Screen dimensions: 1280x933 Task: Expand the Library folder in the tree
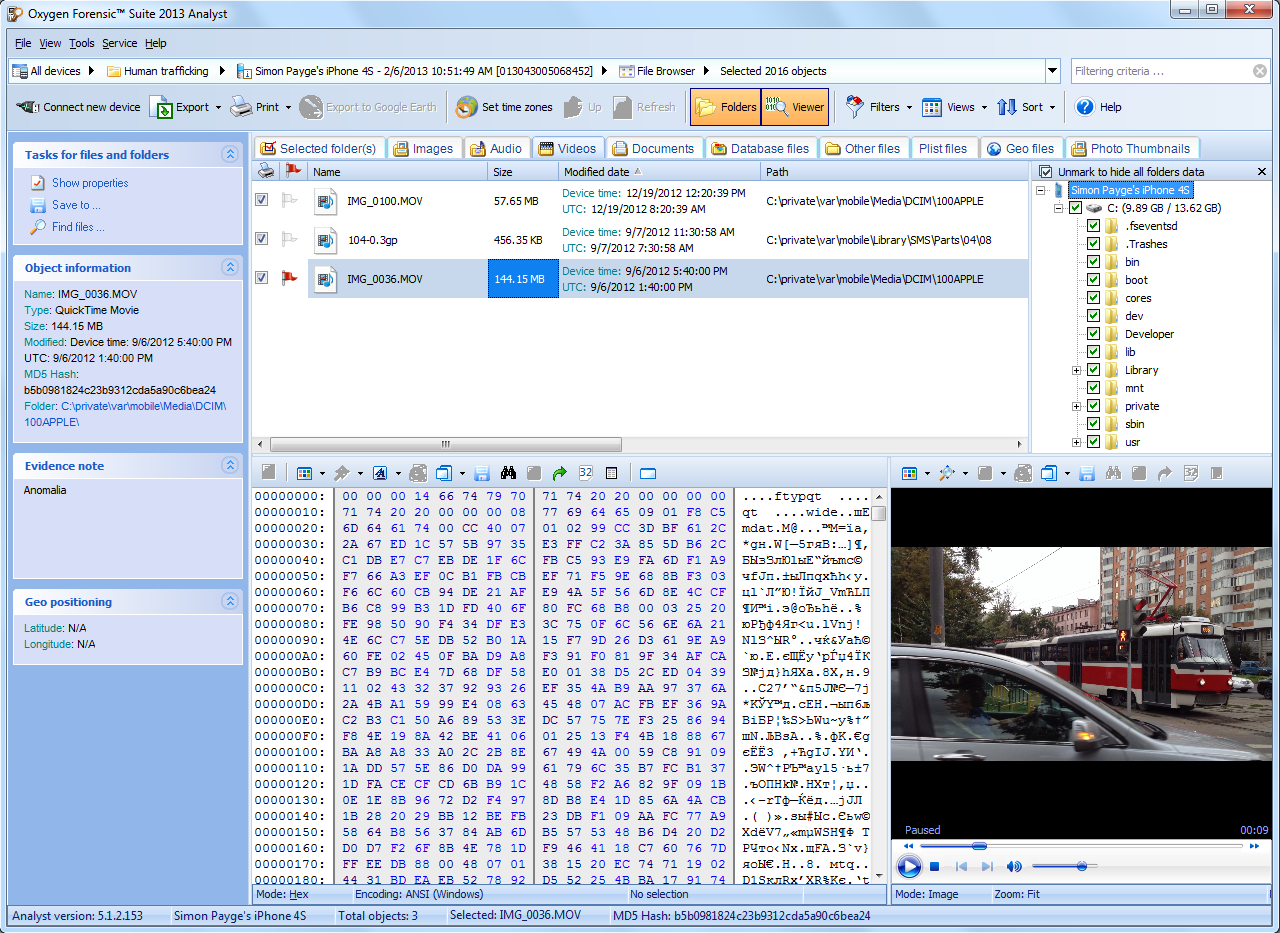1077,370
